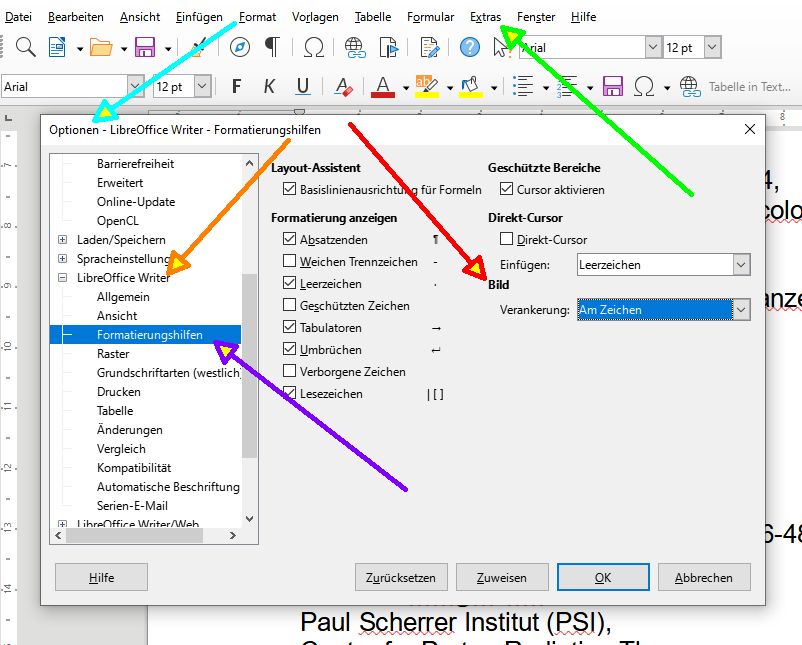Click the Tabelle in Text toolbar button
Image resolution: width=802 pixels, height=645 pixels.
point(750,86)
